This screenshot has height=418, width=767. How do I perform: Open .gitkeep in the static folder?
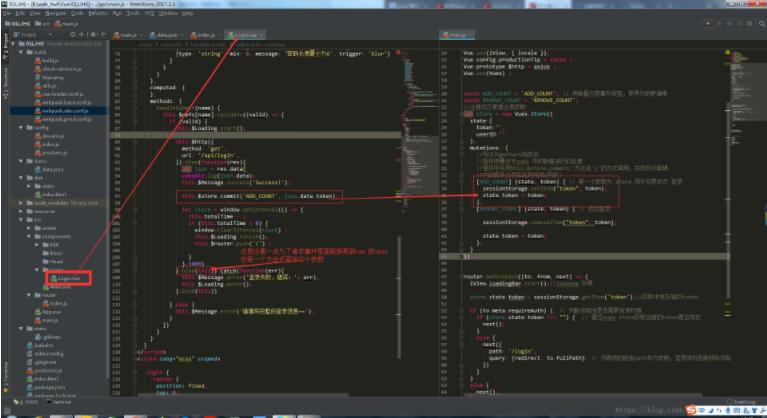click(48, 337)
